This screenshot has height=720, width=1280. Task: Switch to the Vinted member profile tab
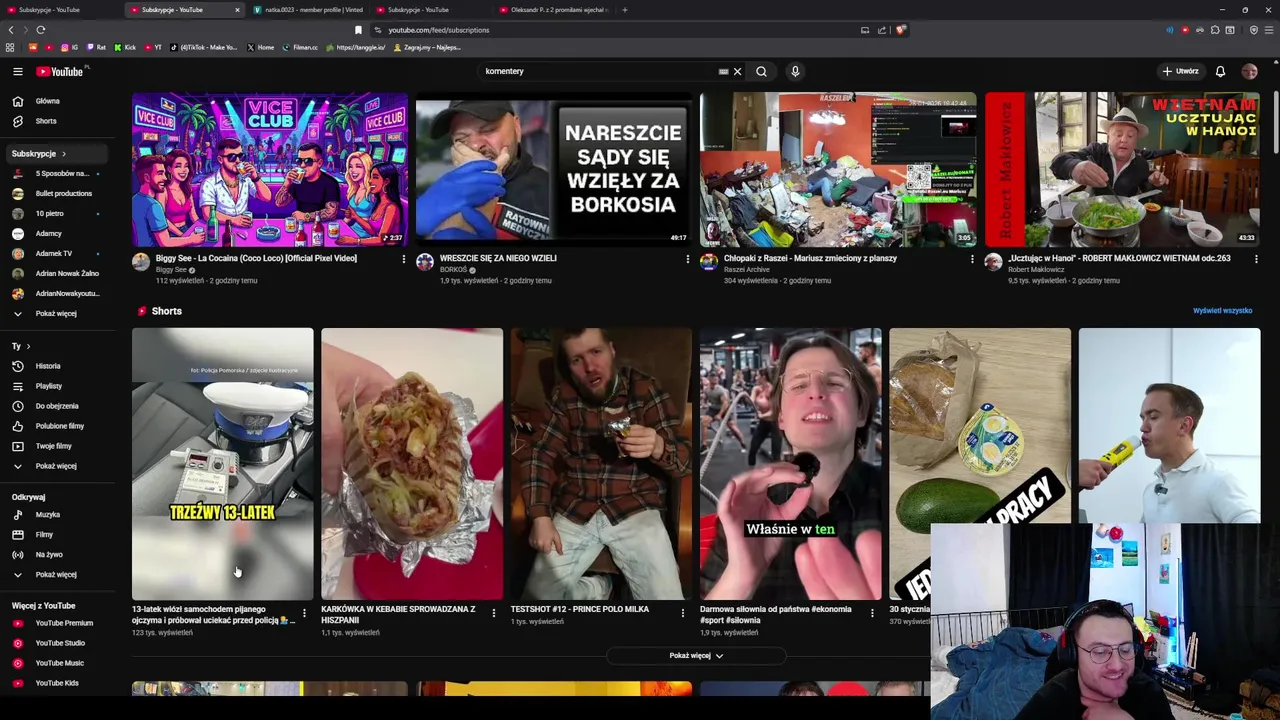pyautogui.click(x=308, y=10)
